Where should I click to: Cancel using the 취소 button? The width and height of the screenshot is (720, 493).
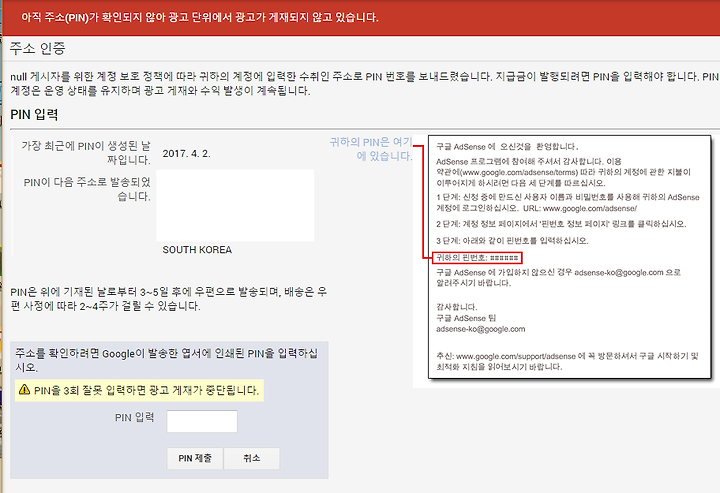click(x=252, y=458)
